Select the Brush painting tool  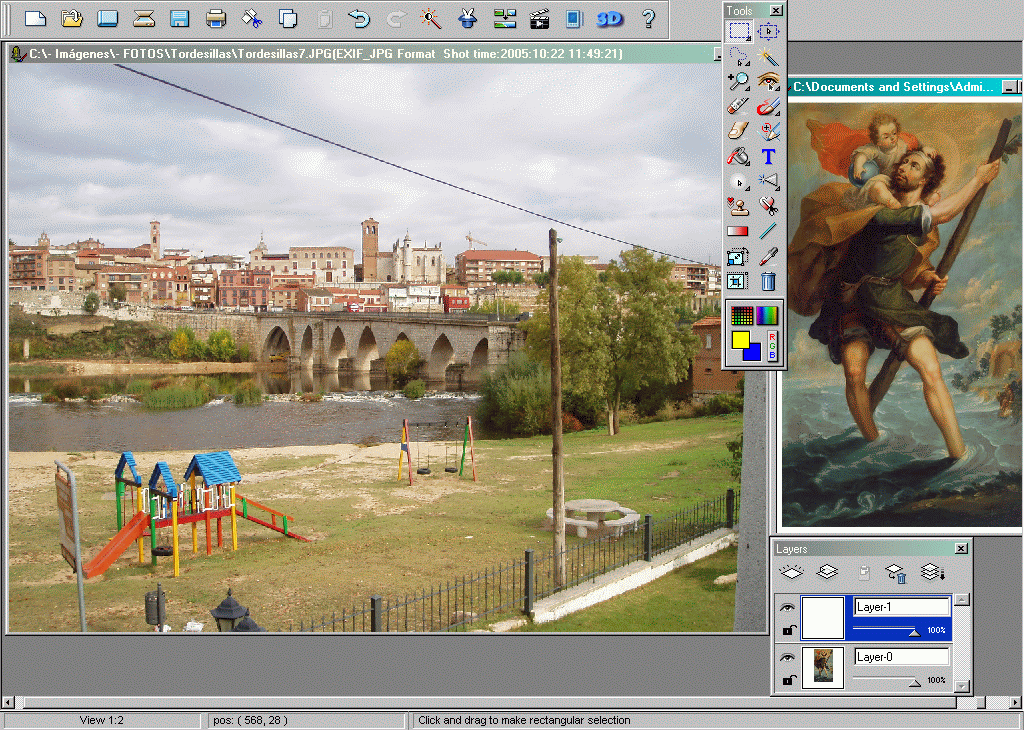click(x=768, y=105)
